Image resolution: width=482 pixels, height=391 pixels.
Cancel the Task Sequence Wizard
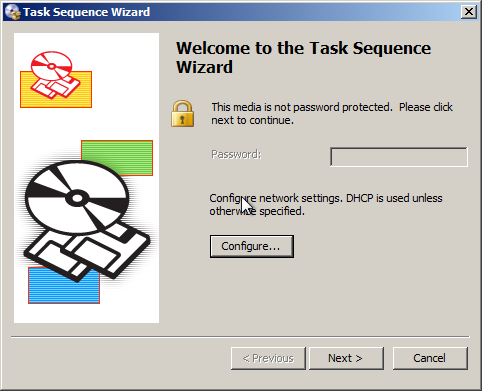pyautogui.click(x=430, y=358)
